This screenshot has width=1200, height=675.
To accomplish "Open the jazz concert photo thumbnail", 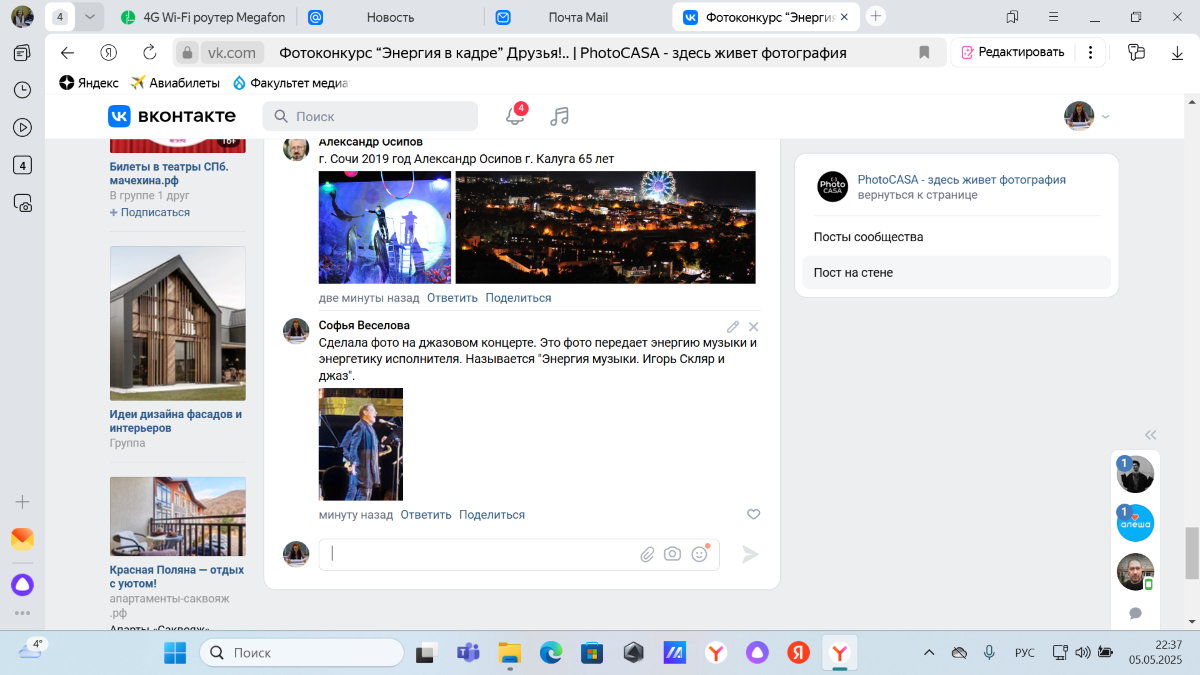I will tap(361, 444).
